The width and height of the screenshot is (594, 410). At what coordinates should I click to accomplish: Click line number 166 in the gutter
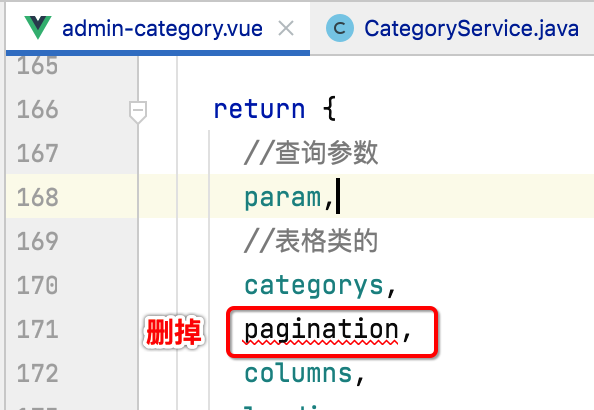pyautogui.click(x=38, y=110)
